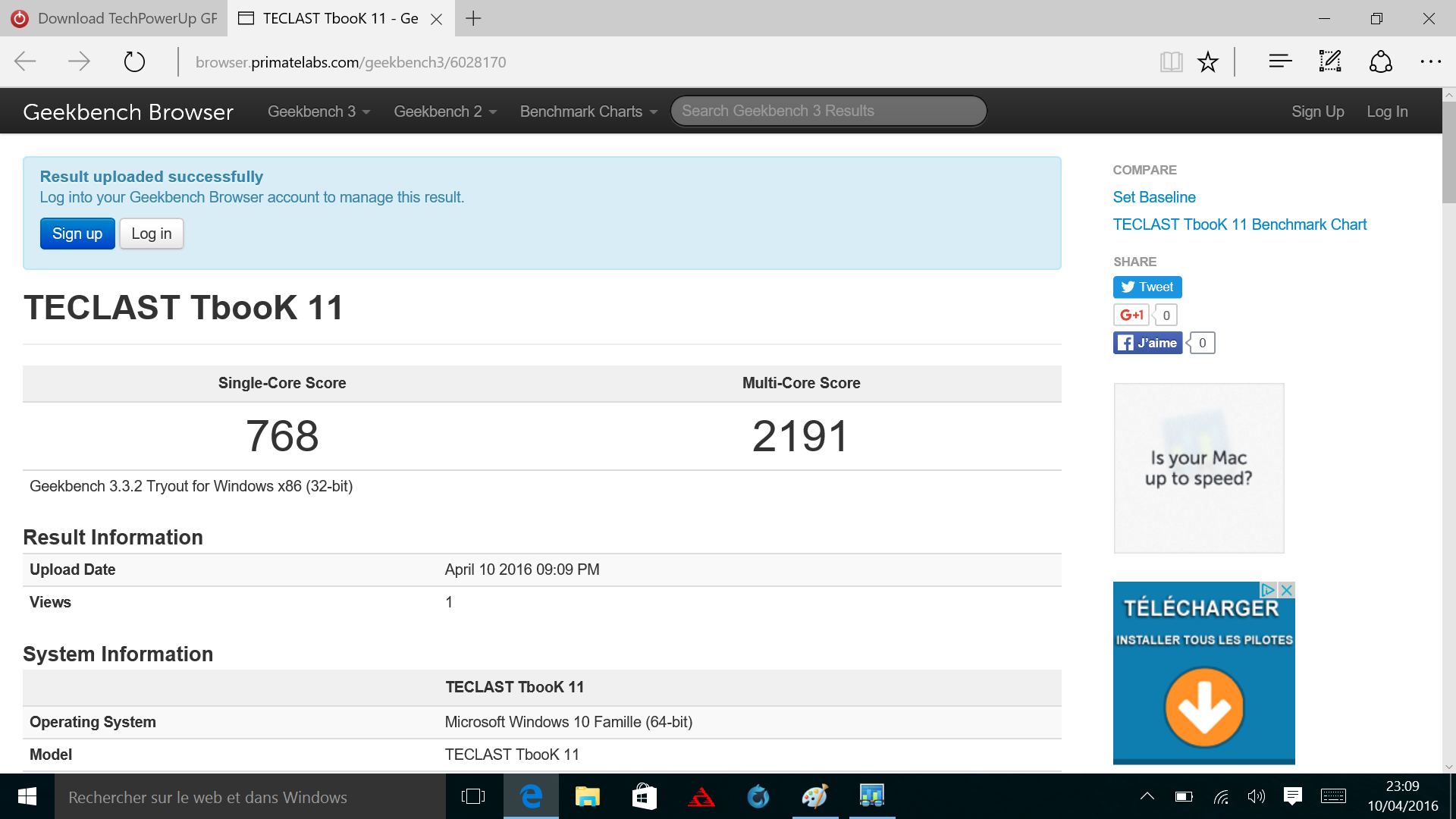Image resolution: width=1456 pixels, height=819 pixels.
Task: Open Windows Store from the taskbar
Action: [644, 796]
